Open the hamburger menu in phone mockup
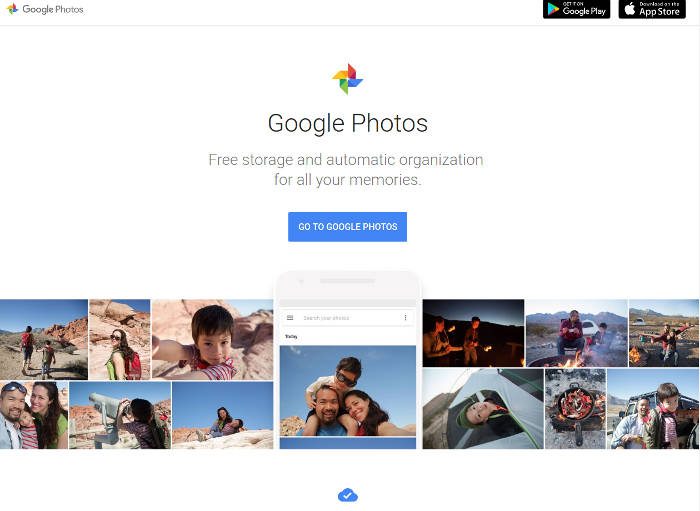This screenshot has height=511, width=700. point(290,318)
